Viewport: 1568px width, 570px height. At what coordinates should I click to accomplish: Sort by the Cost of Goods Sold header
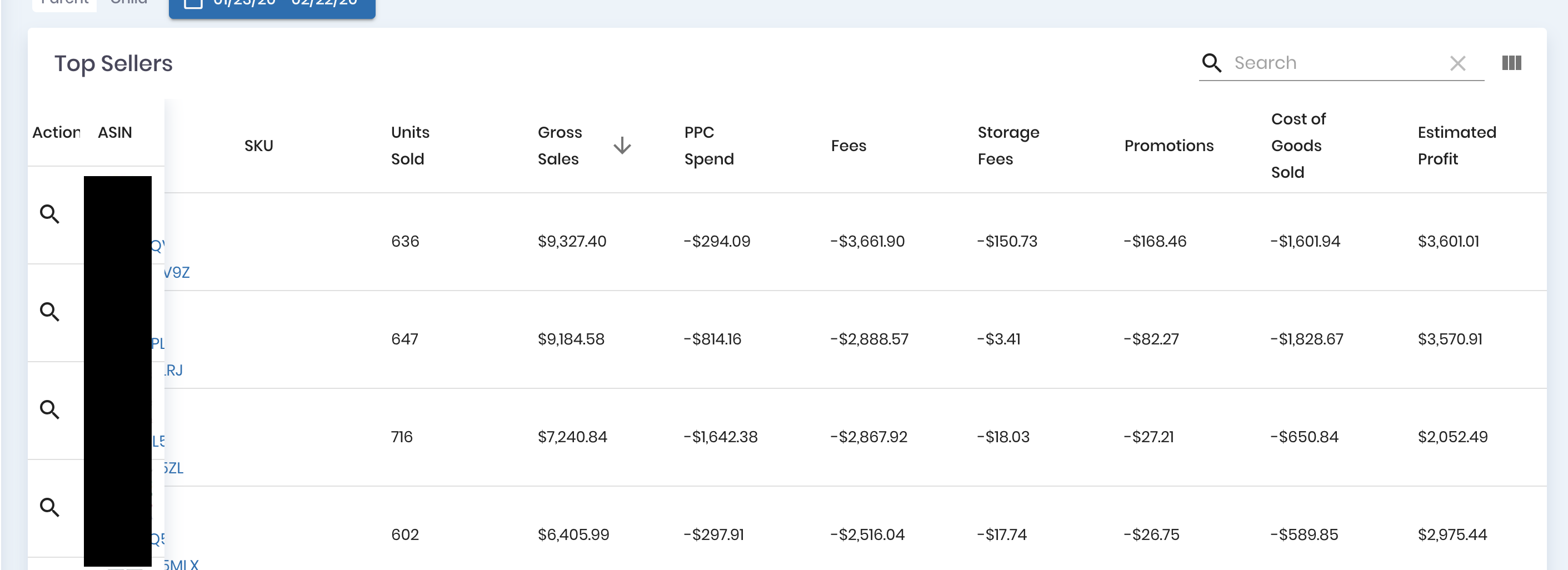tap(1298, 146)
